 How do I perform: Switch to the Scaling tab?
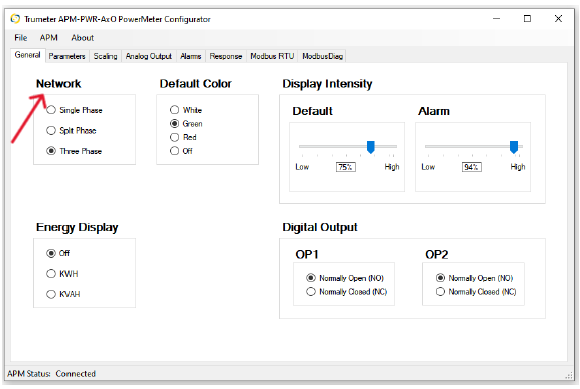point(105,56)
